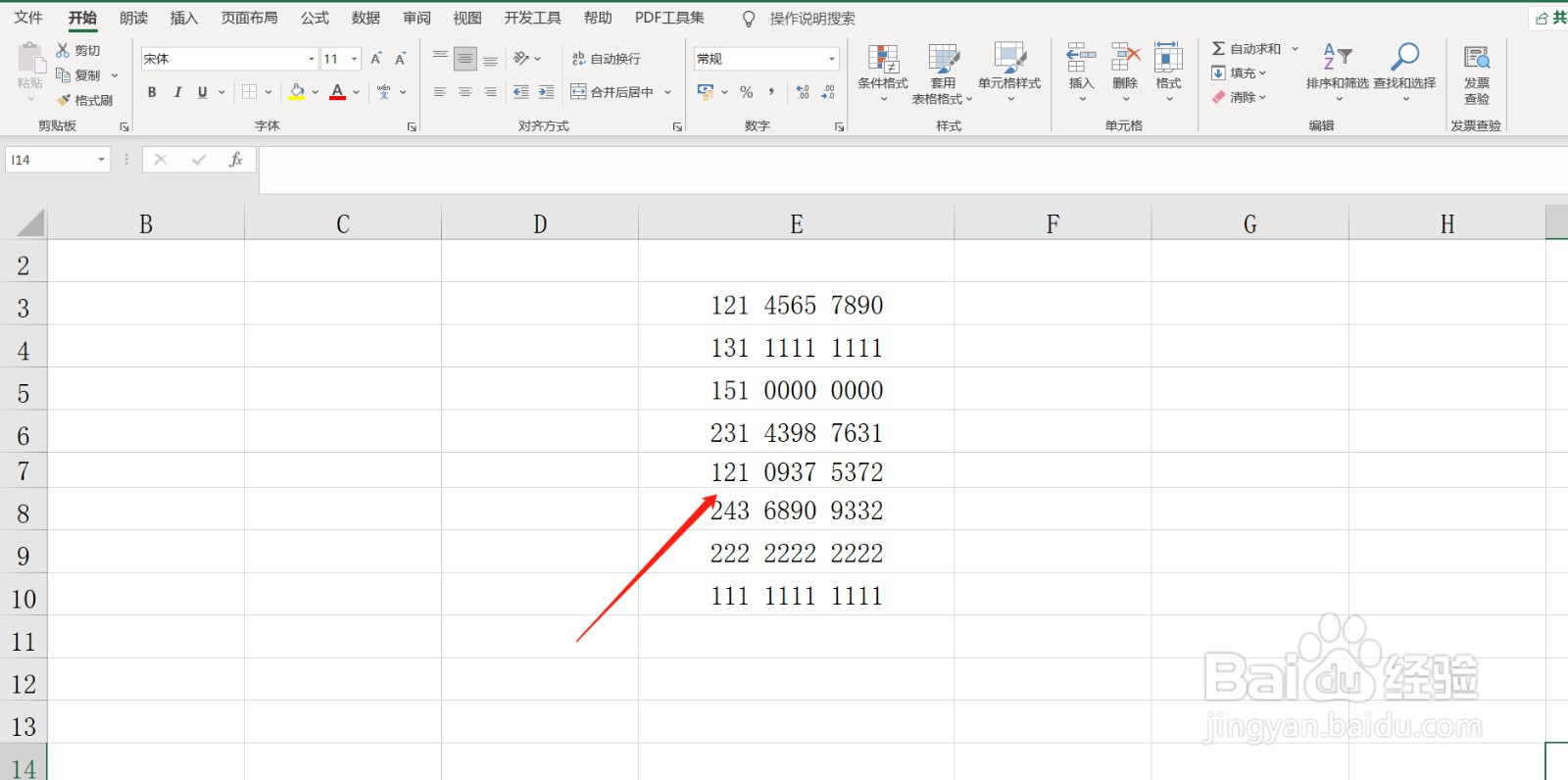Open the phonetic guide (文) icon

coord(384,92)
